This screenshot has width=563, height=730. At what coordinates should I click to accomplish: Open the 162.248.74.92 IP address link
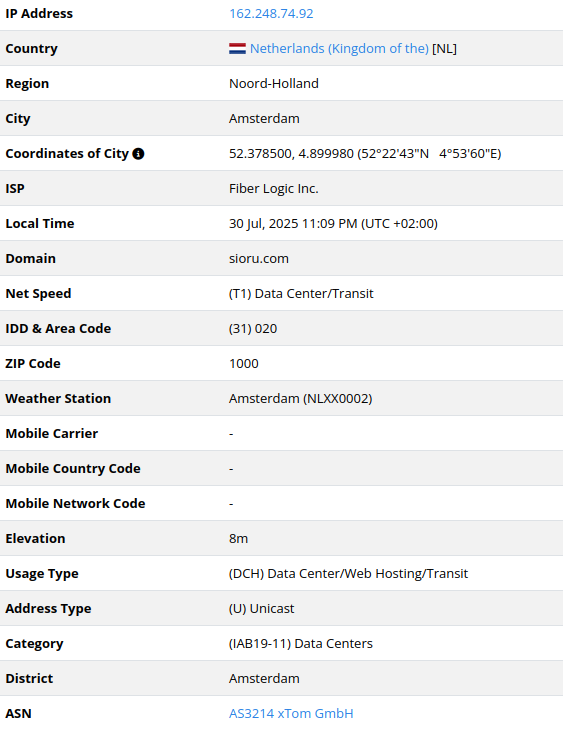(x=271, y=14)
